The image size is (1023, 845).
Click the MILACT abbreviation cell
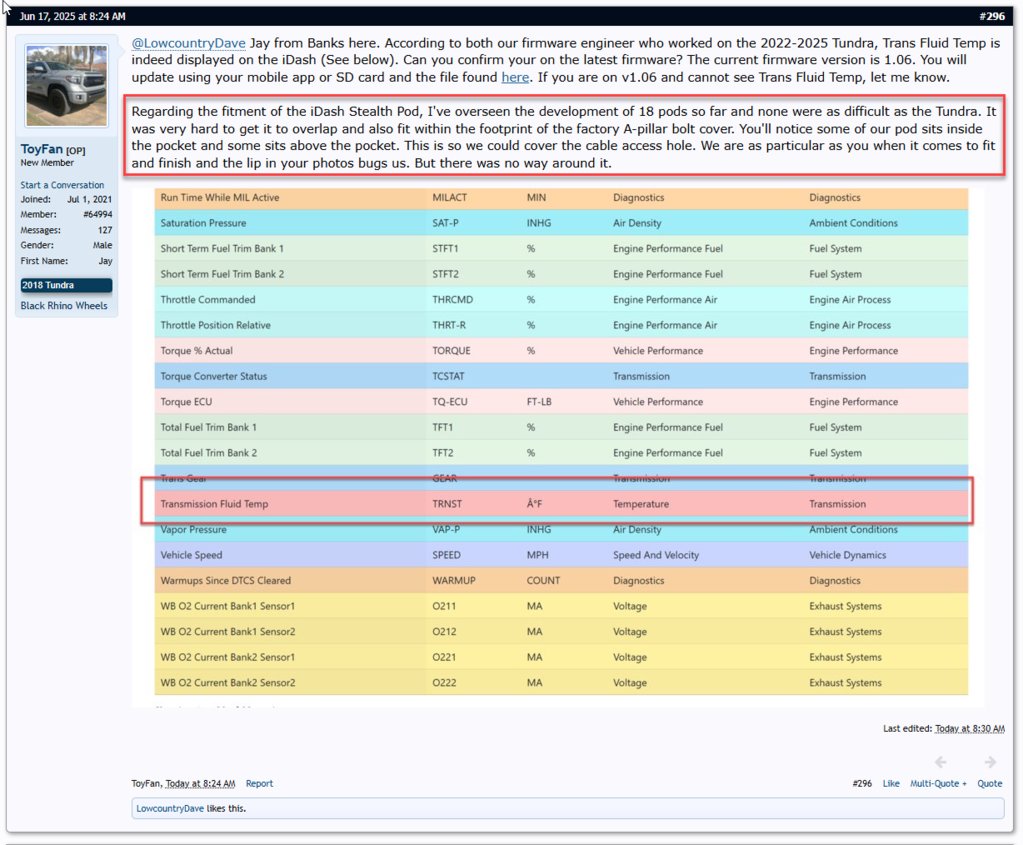click(450, 198)
